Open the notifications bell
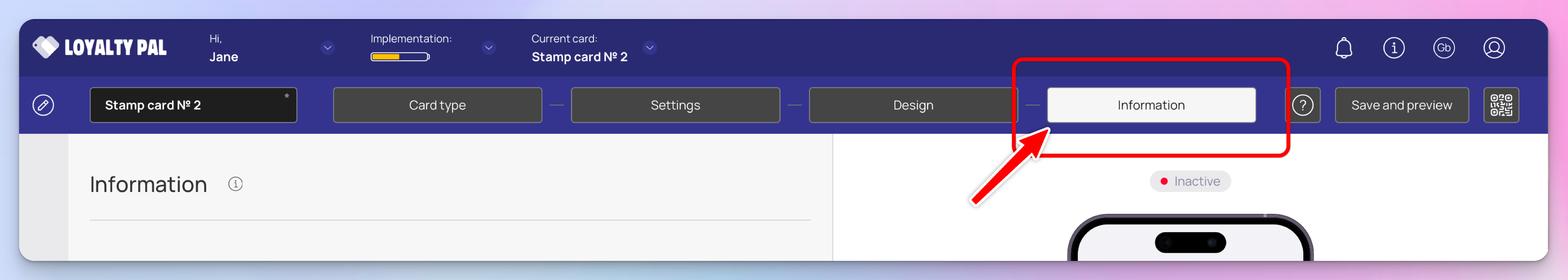1568x280 pixels. [x=1344, y=47]
